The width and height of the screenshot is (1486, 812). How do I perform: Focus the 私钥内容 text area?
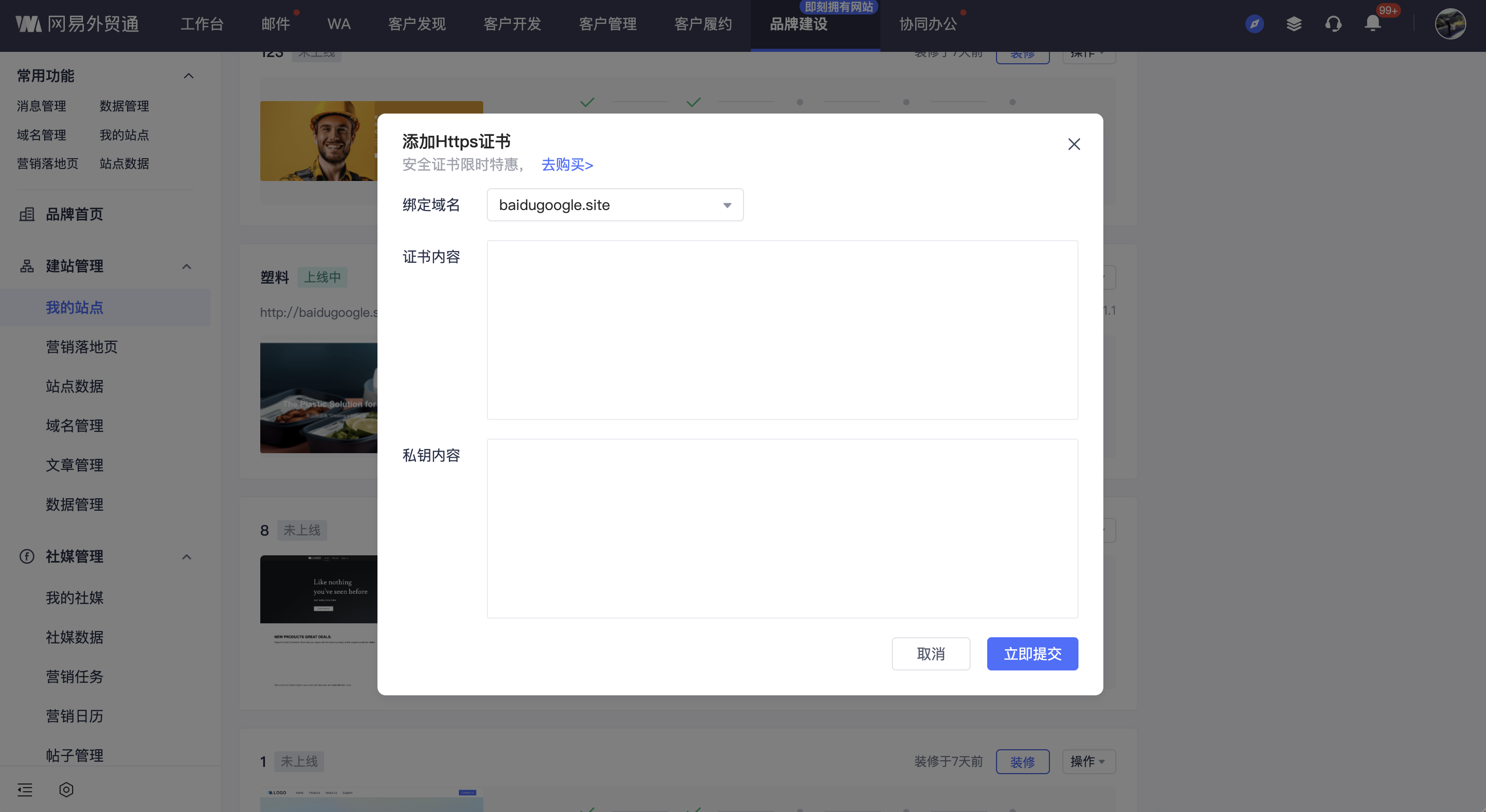click(x=782, y=528)
